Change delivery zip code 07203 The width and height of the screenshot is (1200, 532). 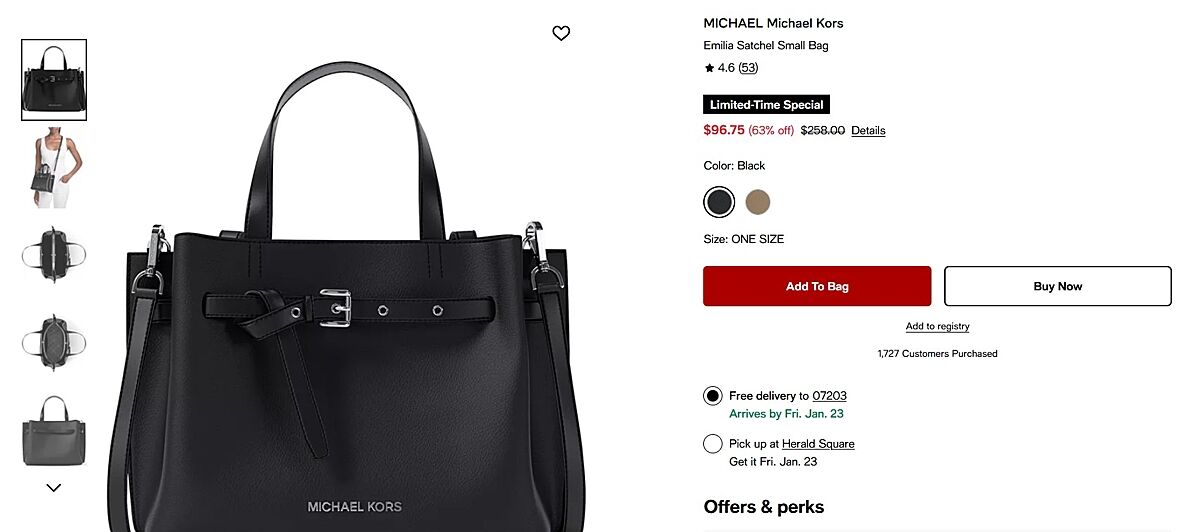coord(829,396)
